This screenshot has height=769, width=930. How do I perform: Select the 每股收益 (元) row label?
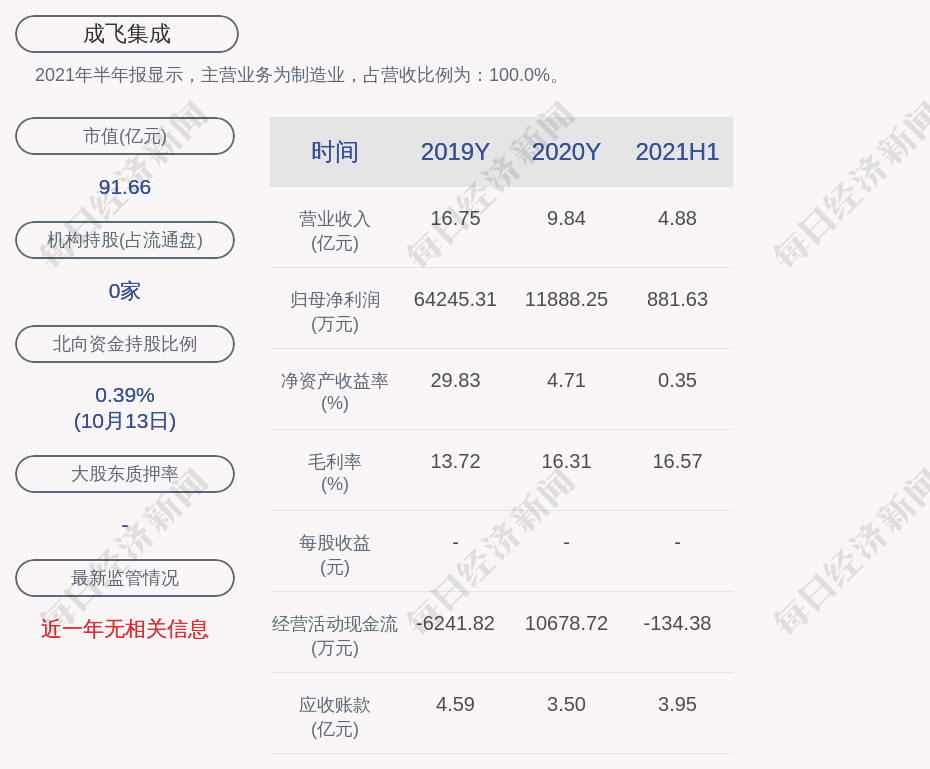[x=335, y=555]
